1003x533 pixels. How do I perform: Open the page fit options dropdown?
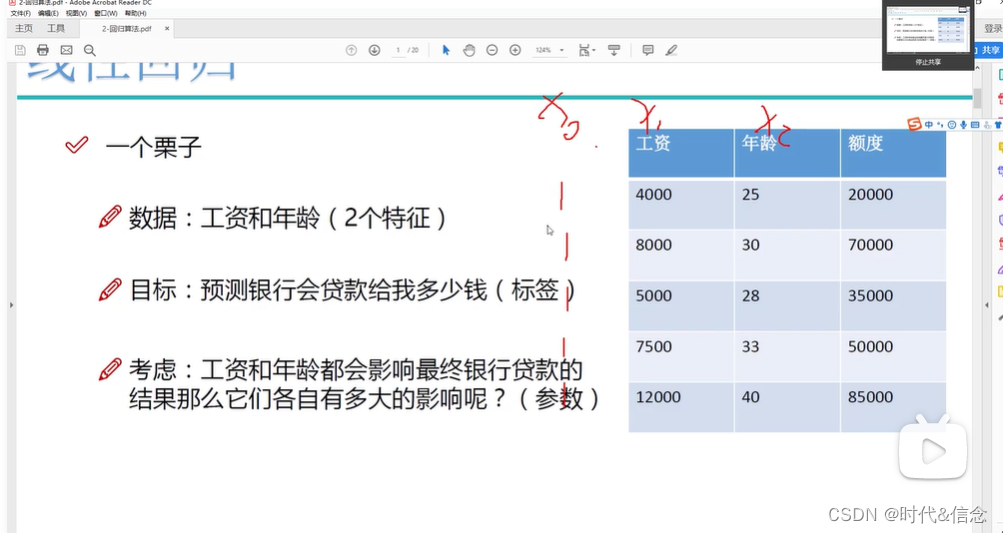tap(587, 50)
